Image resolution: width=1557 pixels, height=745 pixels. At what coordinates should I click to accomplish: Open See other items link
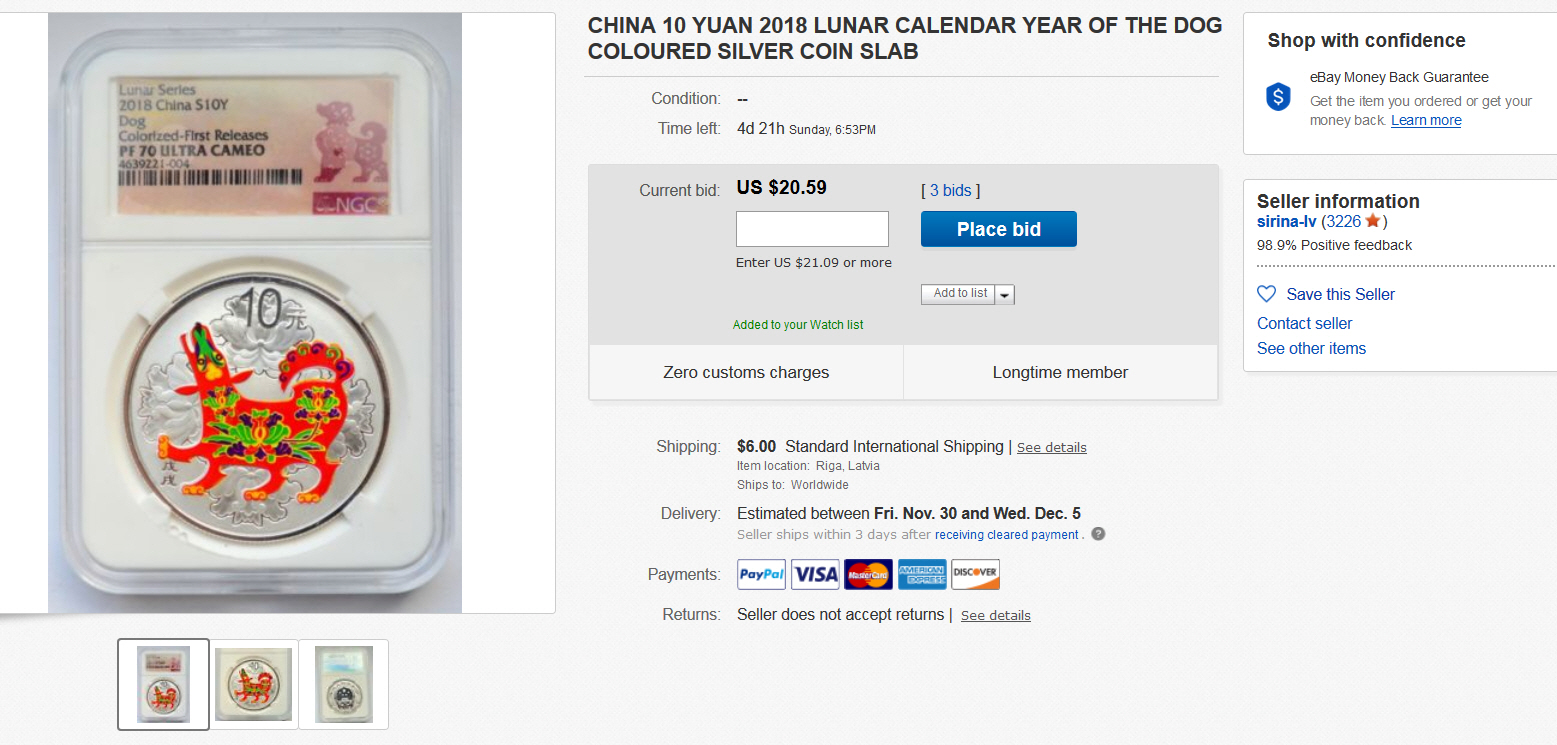tap(1311, 348)
